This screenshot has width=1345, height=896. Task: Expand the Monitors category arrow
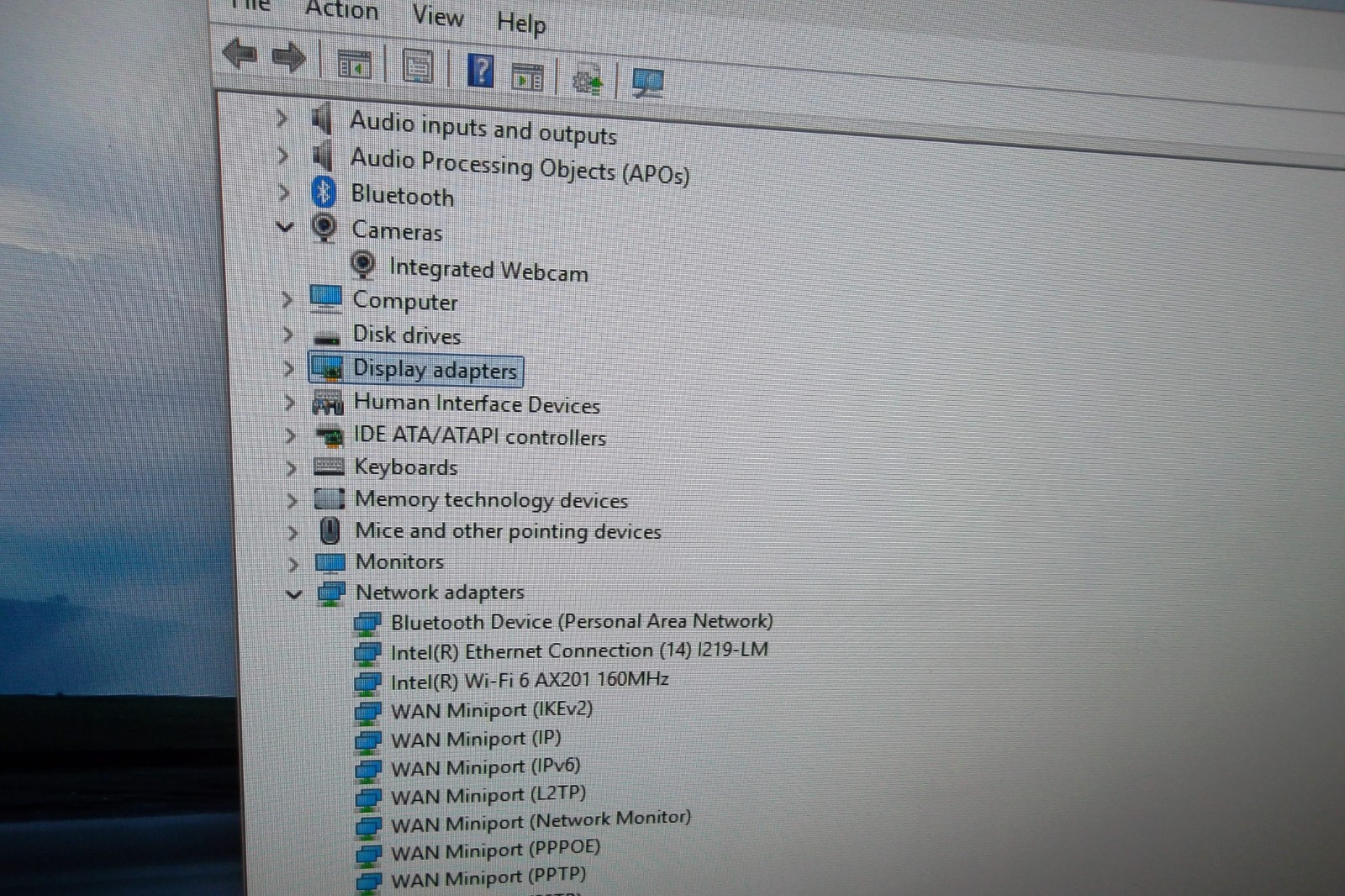pos(293,563)
